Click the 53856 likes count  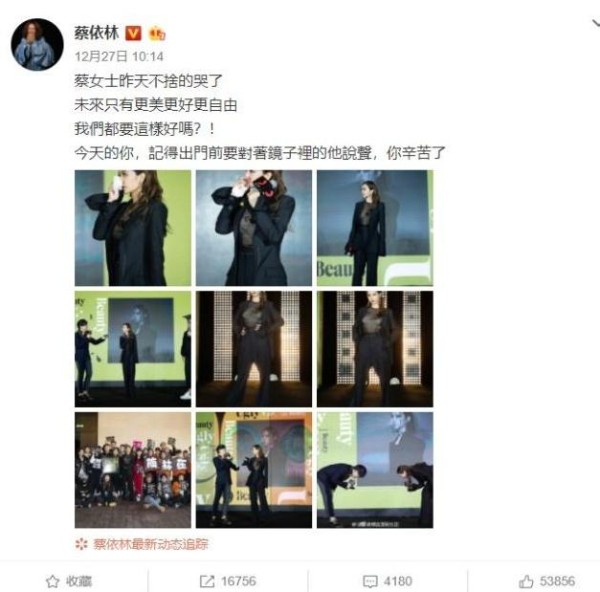[557, 581]
